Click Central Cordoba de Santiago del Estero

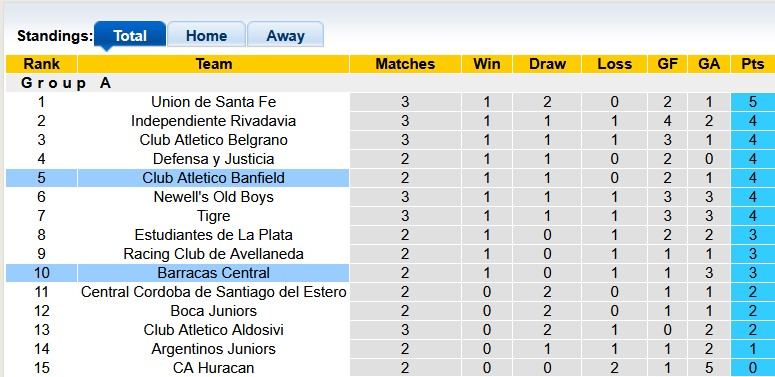(214, 292)
